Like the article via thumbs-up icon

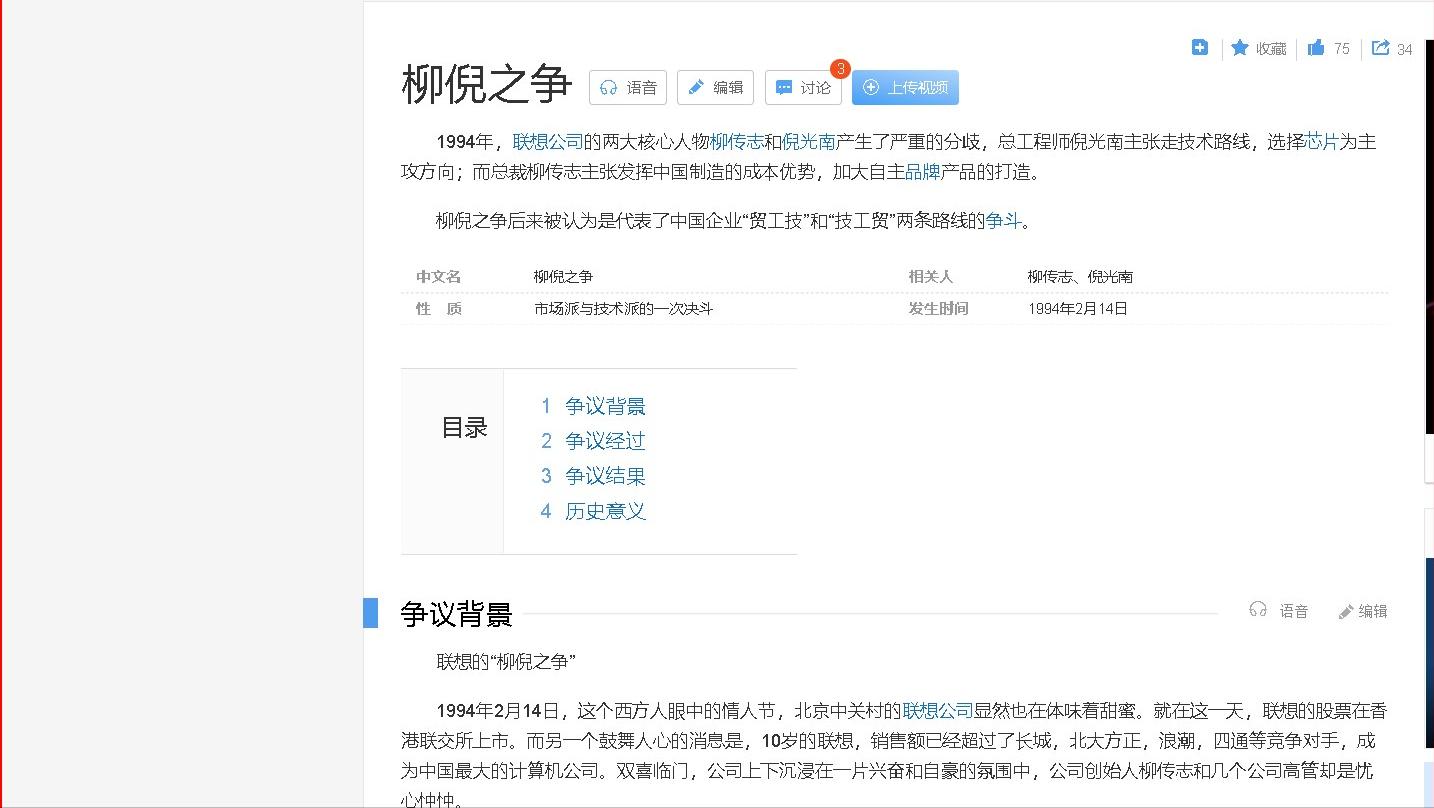click(1318, 48)
